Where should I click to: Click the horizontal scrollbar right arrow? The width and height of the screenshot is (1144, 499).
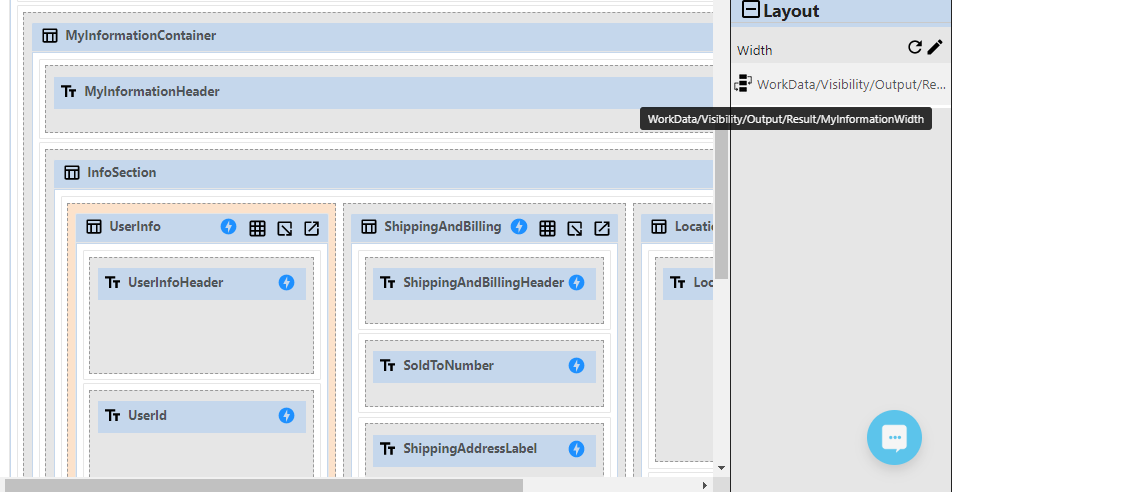coord(705,485)
